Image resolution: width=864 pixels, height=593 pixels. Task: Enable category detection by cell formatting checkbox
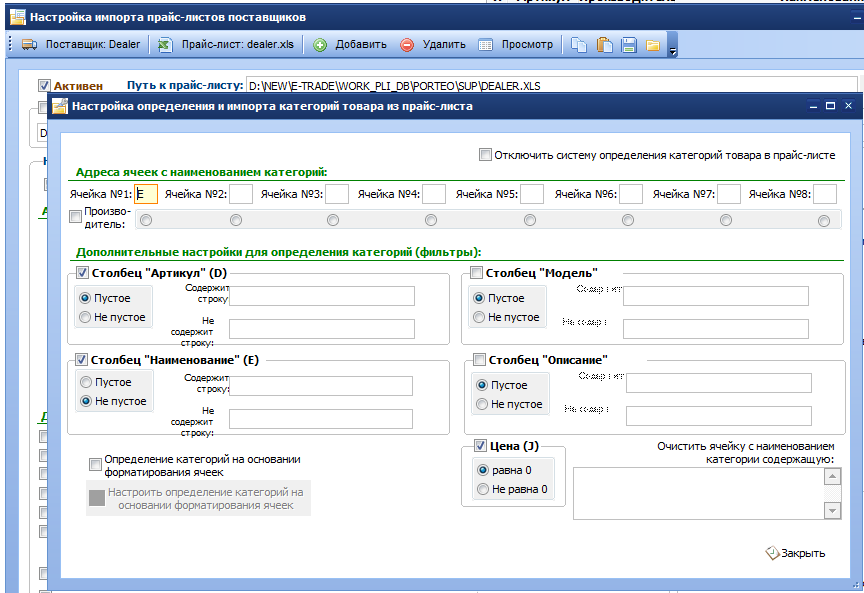(x=95, y=465)
